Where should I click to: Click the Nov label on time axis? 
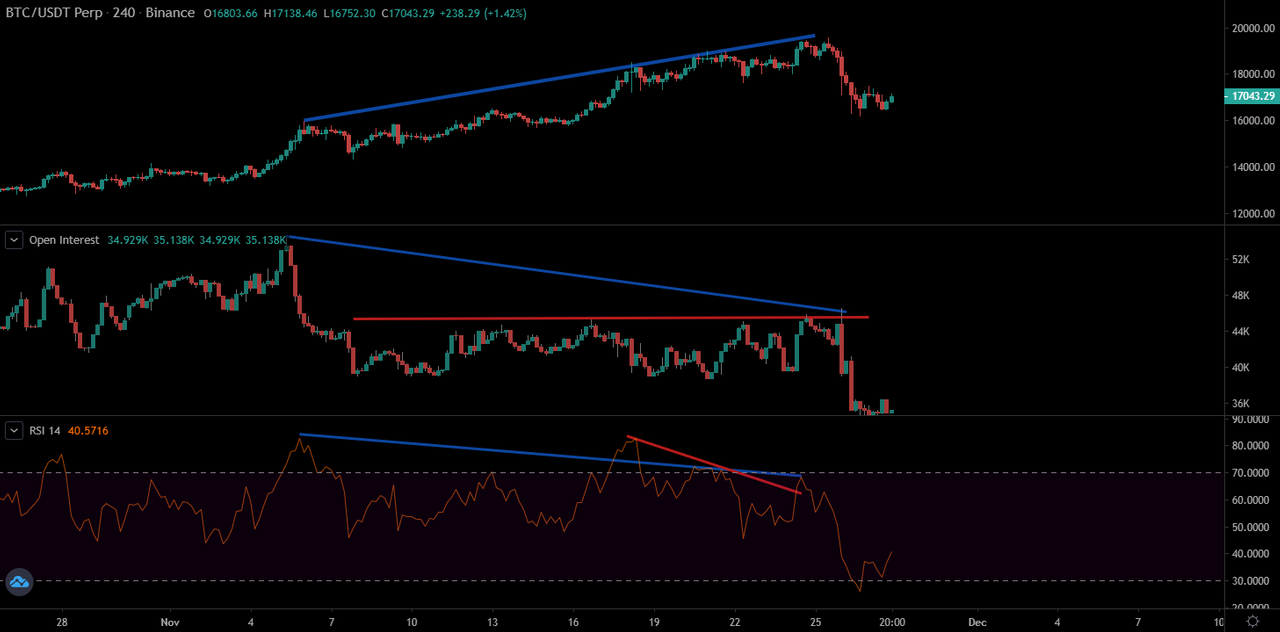170,621
